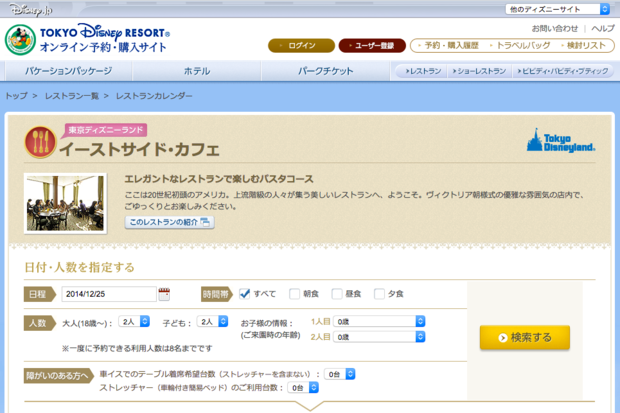This screenshot has height=413, width=620.
Task: Open the ビビディ・バビディ・ブティック menu item
Action: point(563,71)
